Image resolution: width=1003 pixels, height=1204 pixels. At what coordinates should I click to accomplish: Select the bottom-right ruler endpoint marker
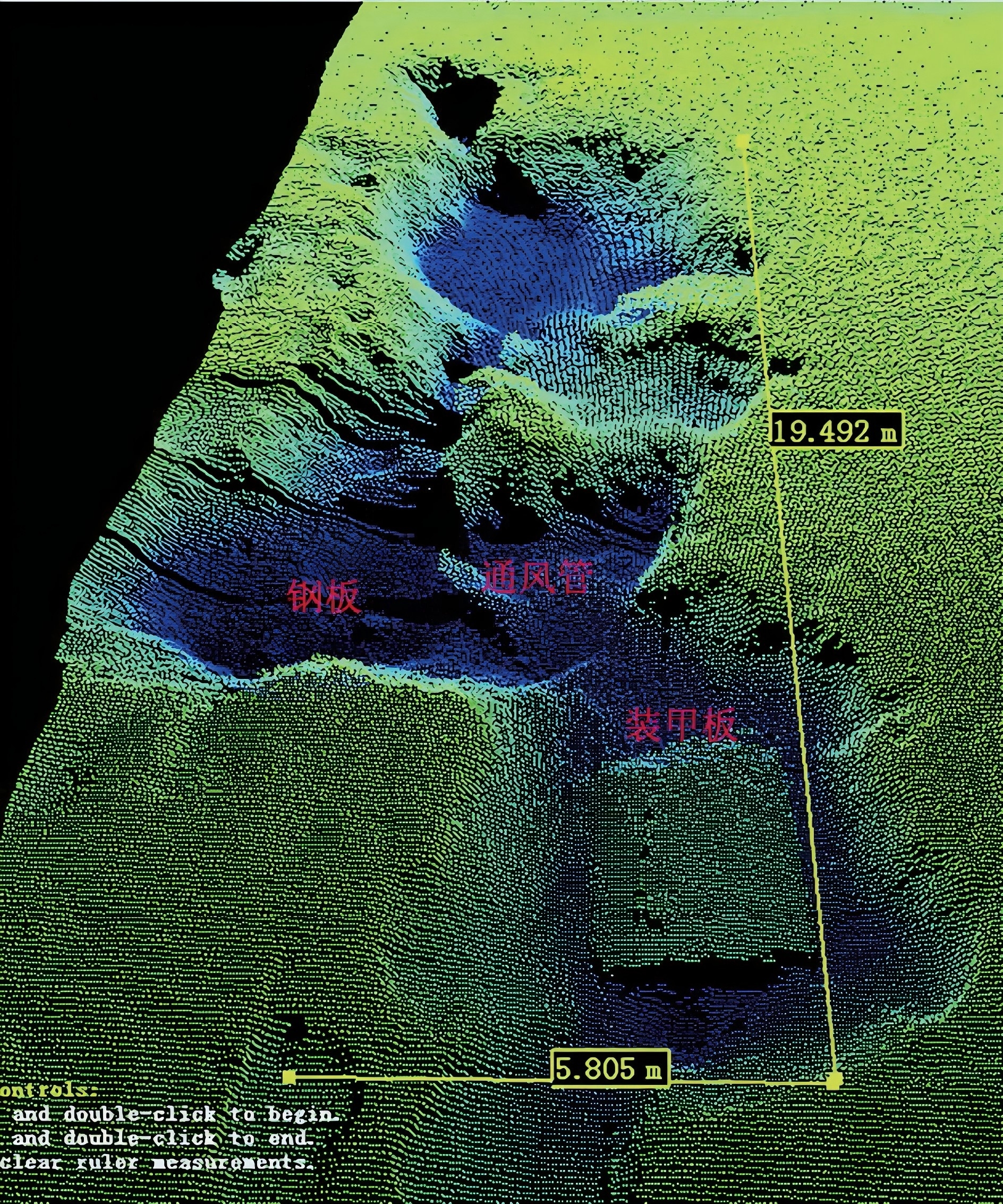pyautogui.click(x=835, y=1081)
